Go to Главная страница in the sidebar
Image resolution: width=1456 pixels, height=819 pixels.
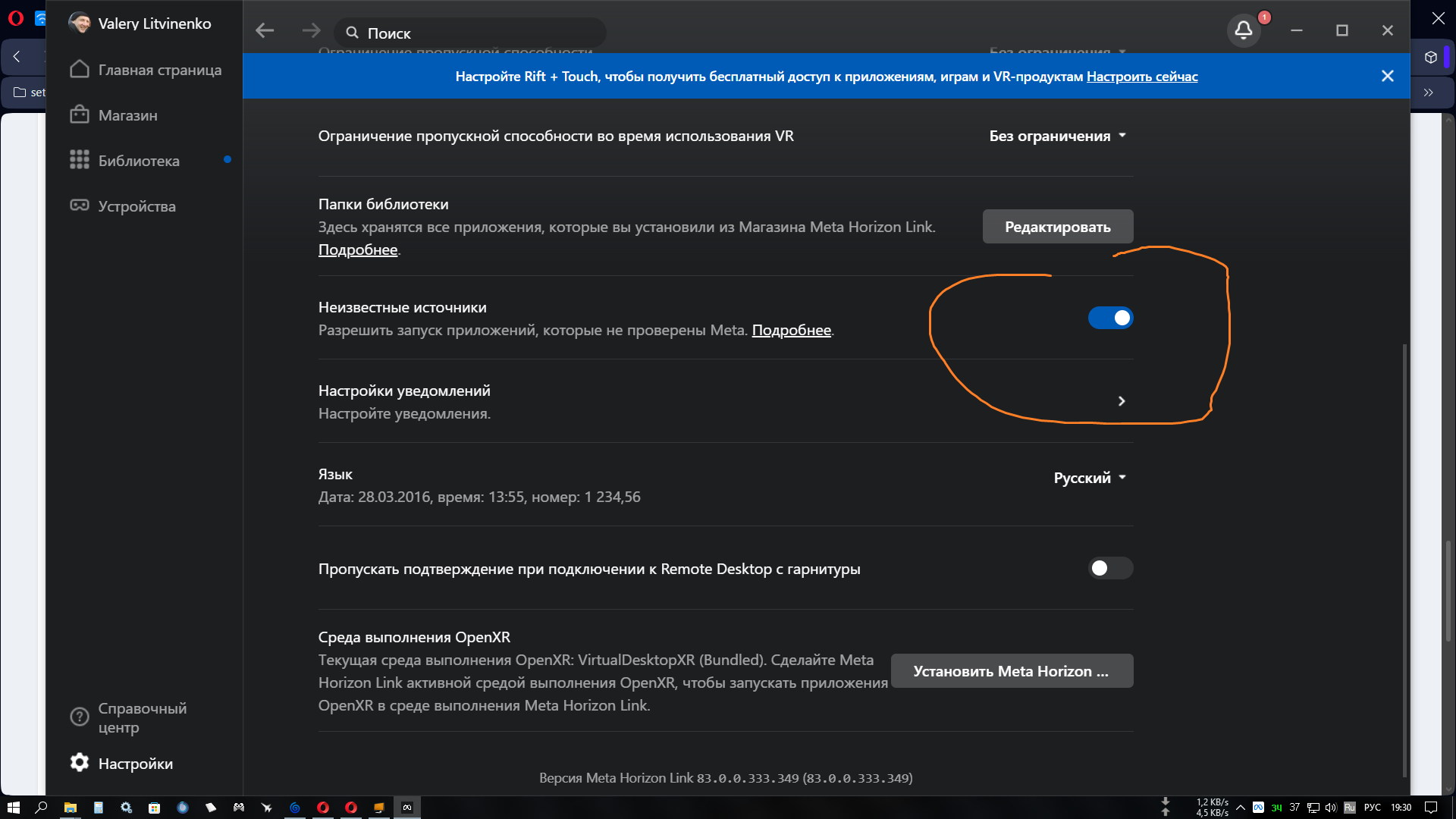point(145,70)
